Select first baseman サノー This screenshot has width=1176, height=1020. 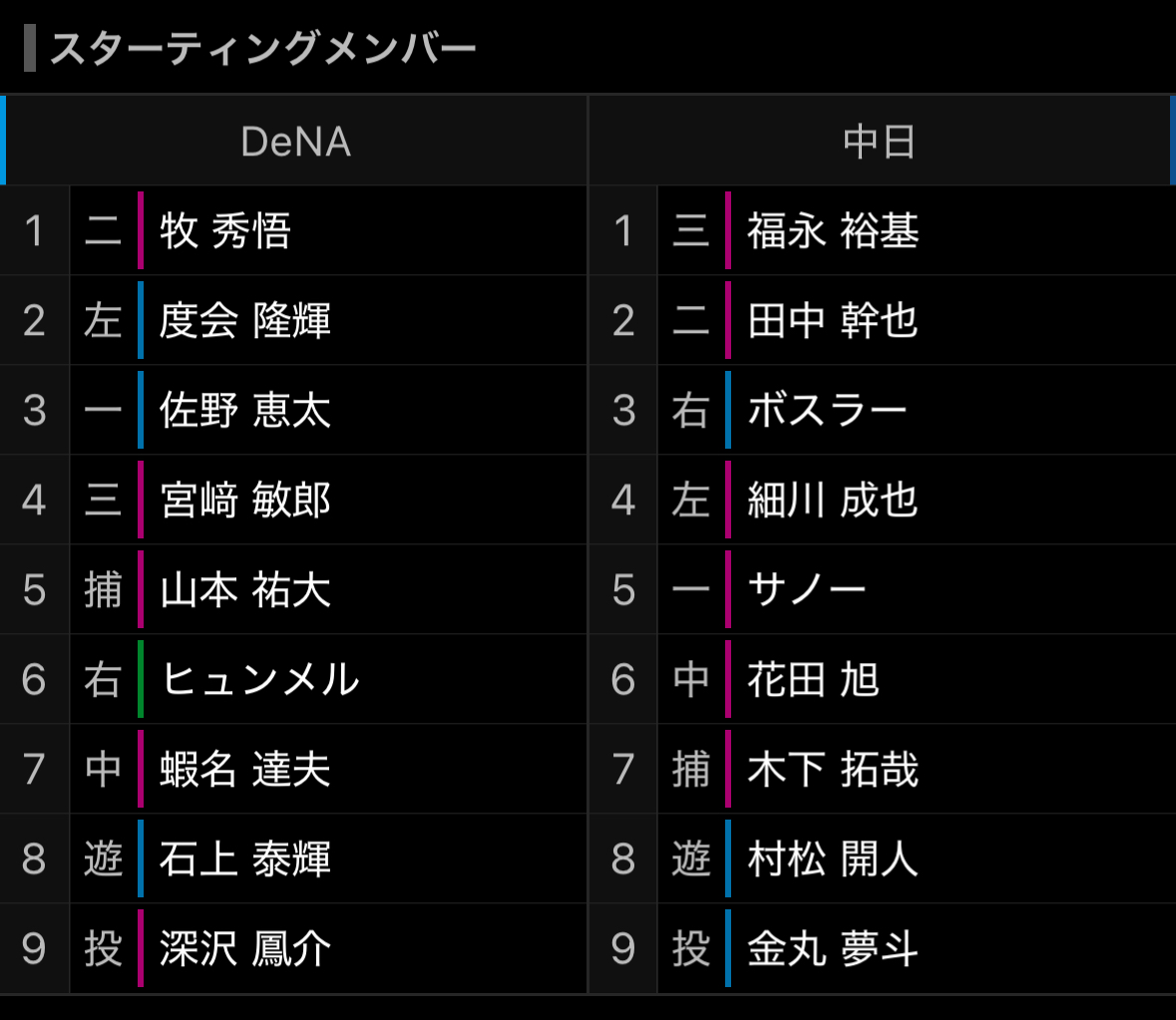tap(806, 590)
